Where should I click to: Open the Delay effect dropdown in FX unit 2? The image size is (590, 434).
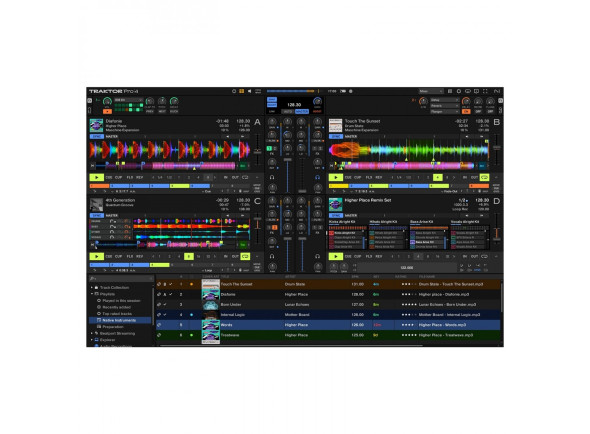(445, 100)
